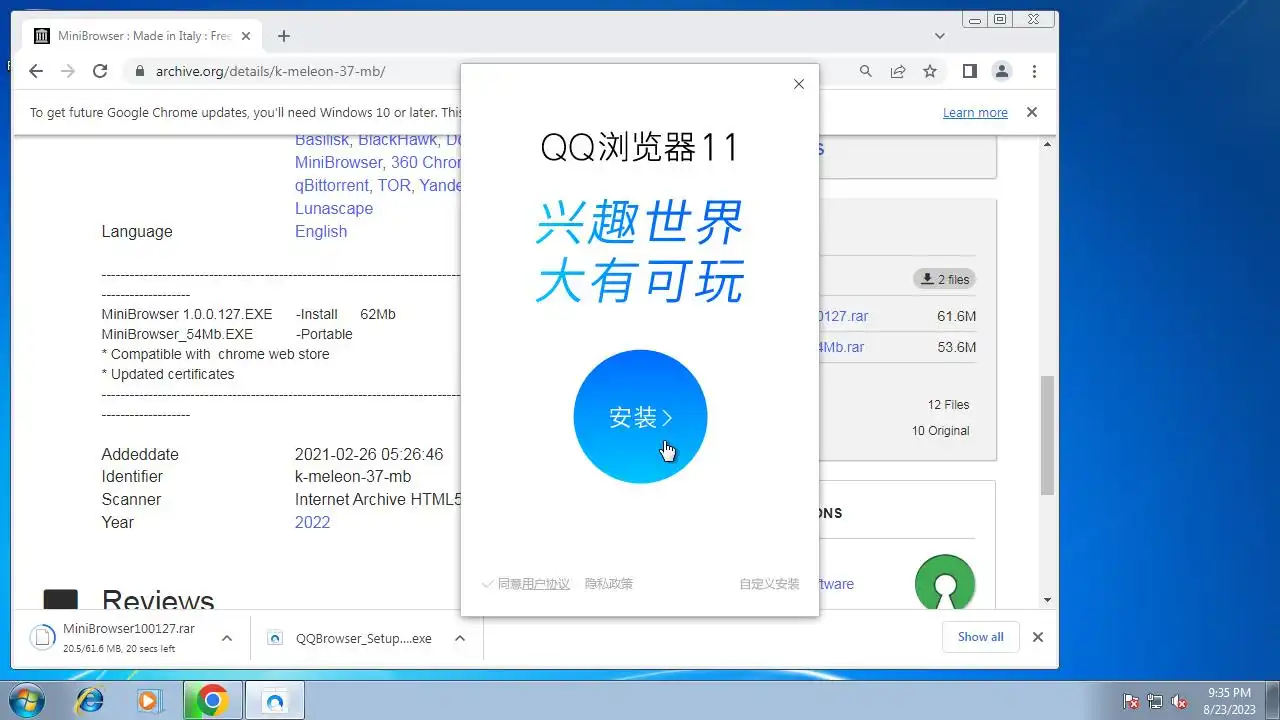Dismiss the Chrome update infobar

pos(1032,112)
